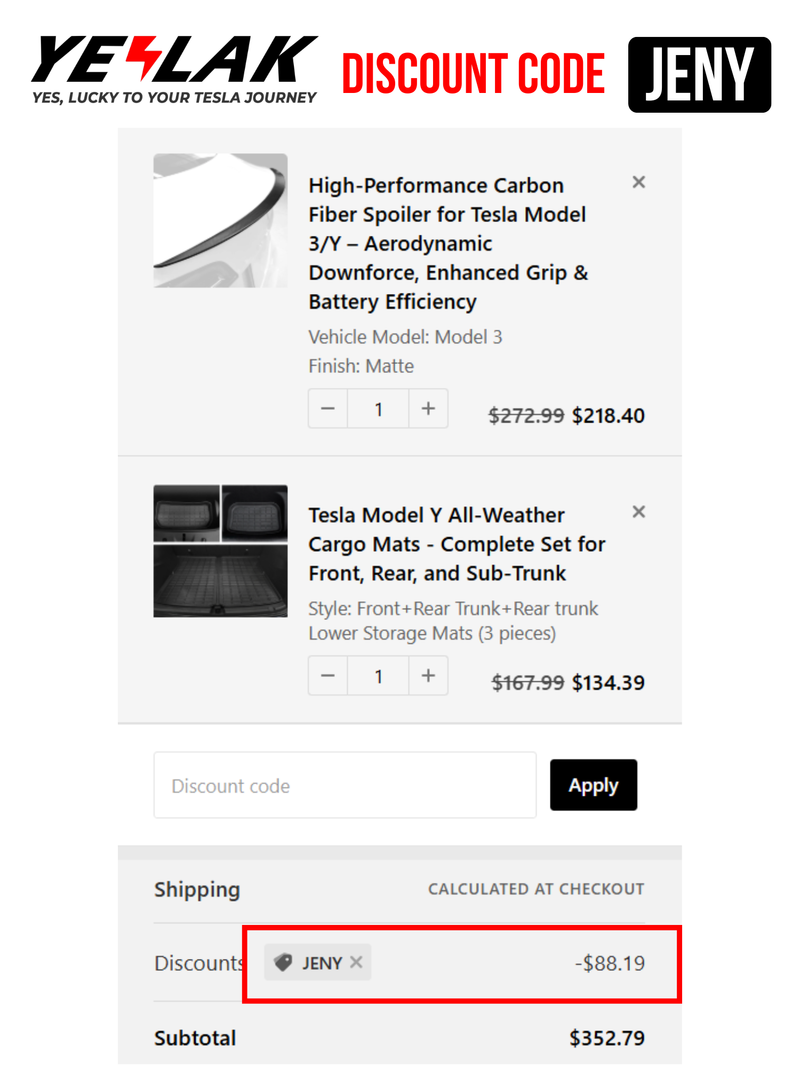Increase cargo mats quantity with plus
This screenshot has width=800, height=1067.
pyautogui.click(x=428, y=676)
